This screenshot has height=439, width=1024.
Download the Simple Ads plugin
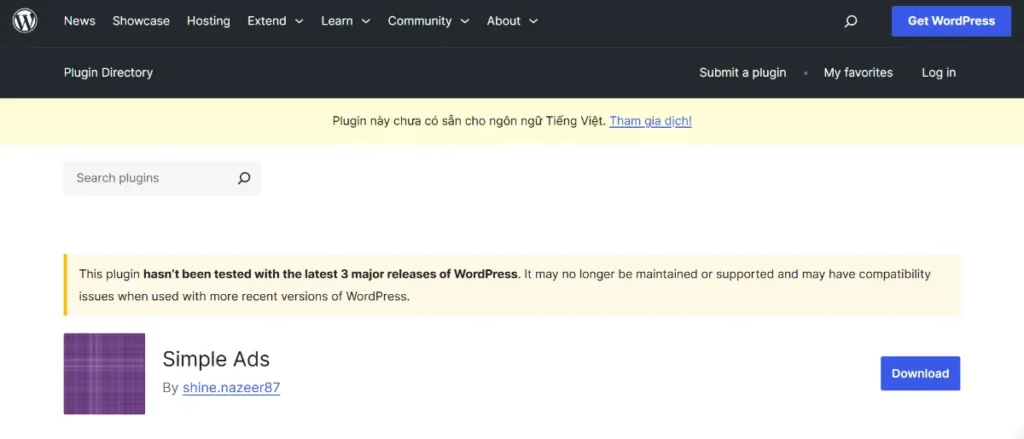point(920,373)
